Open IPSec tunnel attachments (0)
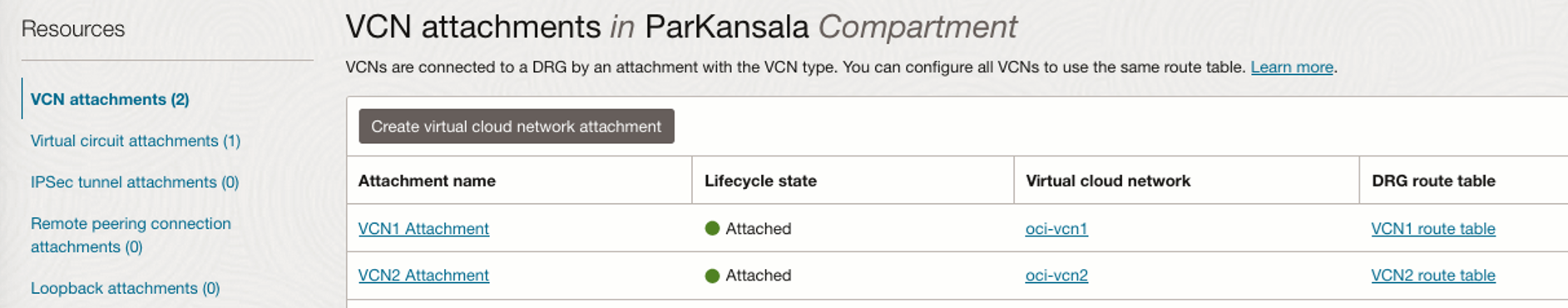Screen dimensions: 1568x308 point(135,182)
